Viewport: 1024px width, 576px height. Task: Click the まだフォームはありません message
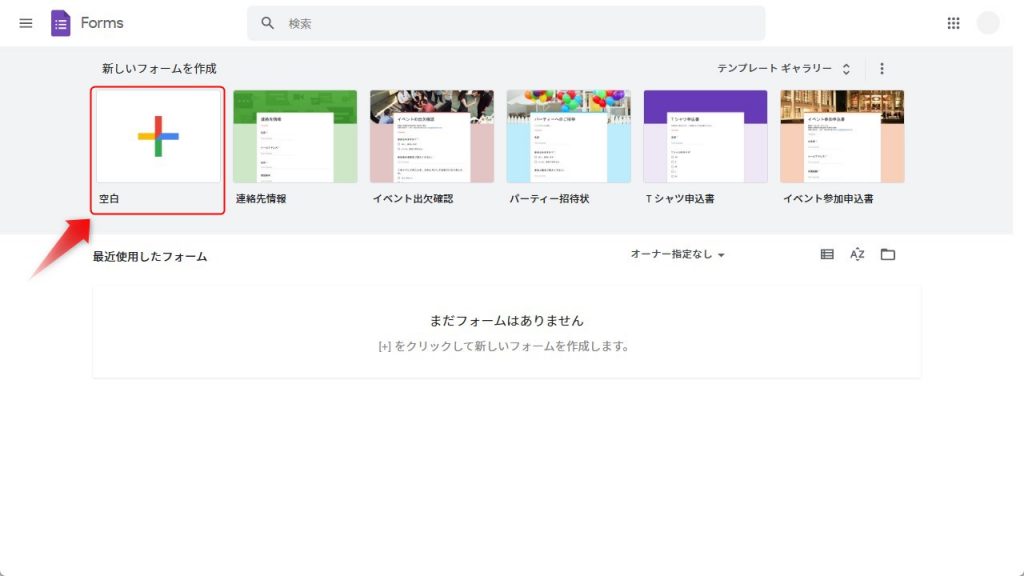tap(506, 321)
